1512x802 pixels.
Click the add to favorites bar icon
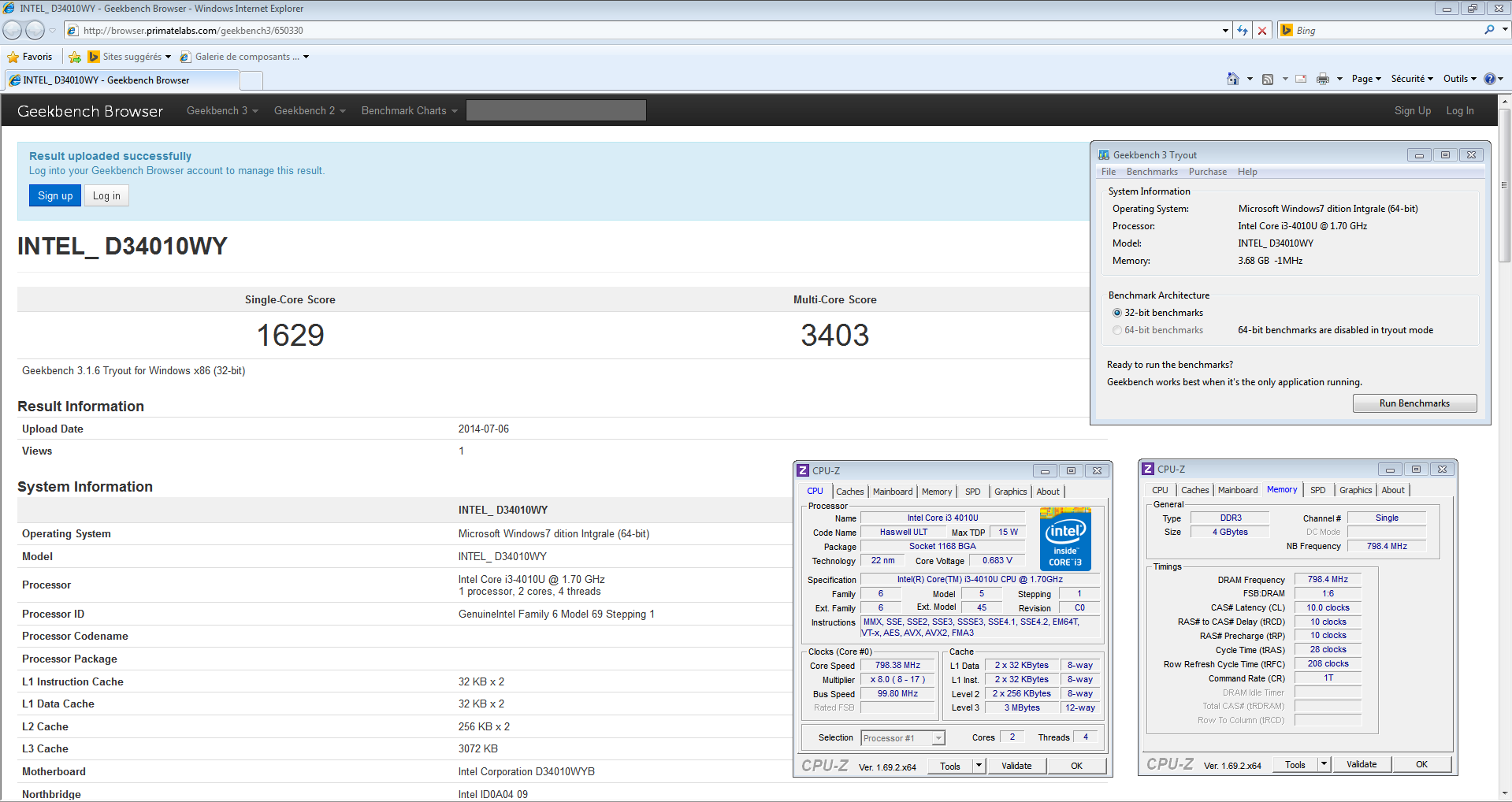point(75,57)
